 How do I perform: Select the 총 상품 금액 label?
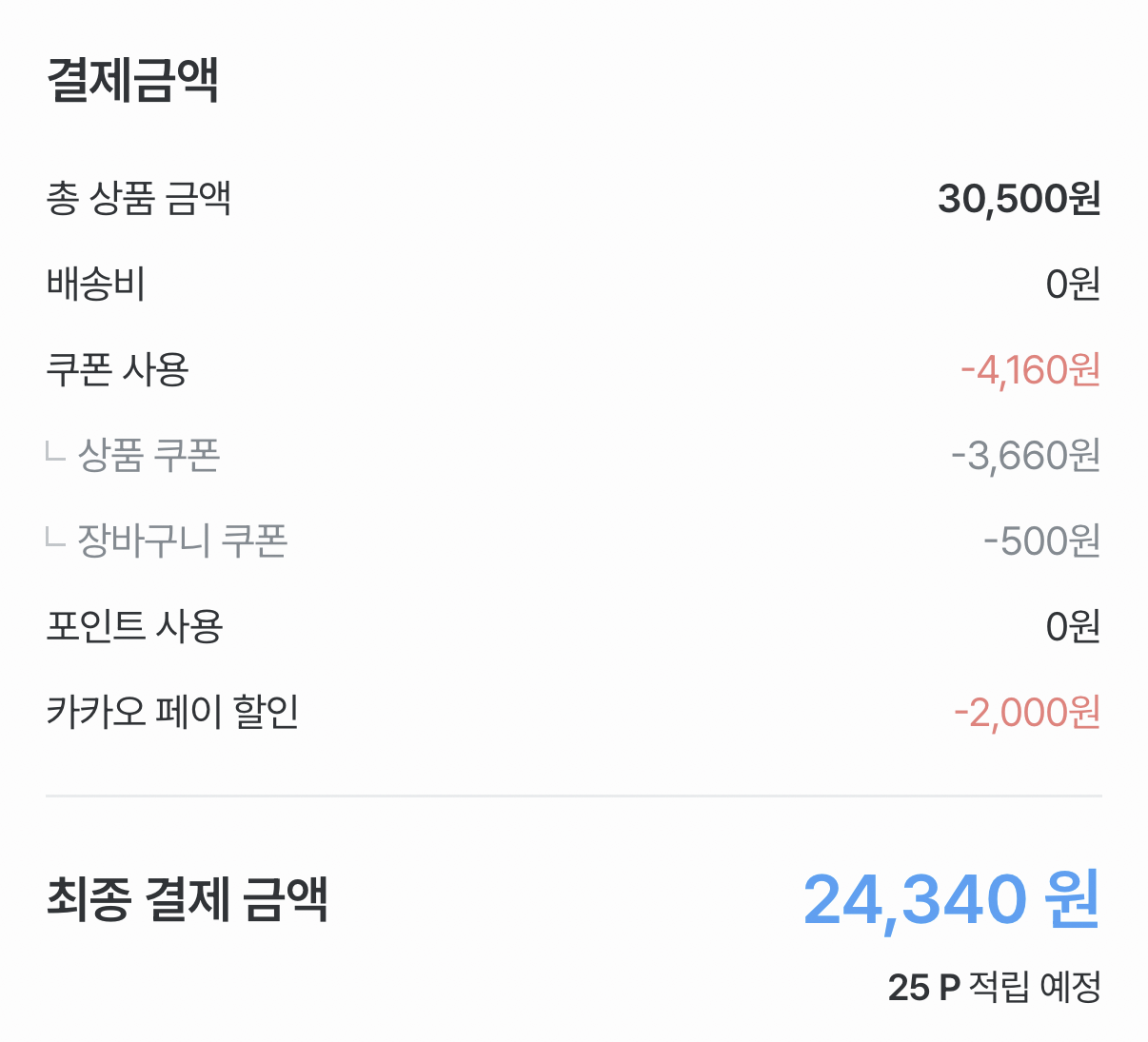pyautogui.click(x=139, y=198)
